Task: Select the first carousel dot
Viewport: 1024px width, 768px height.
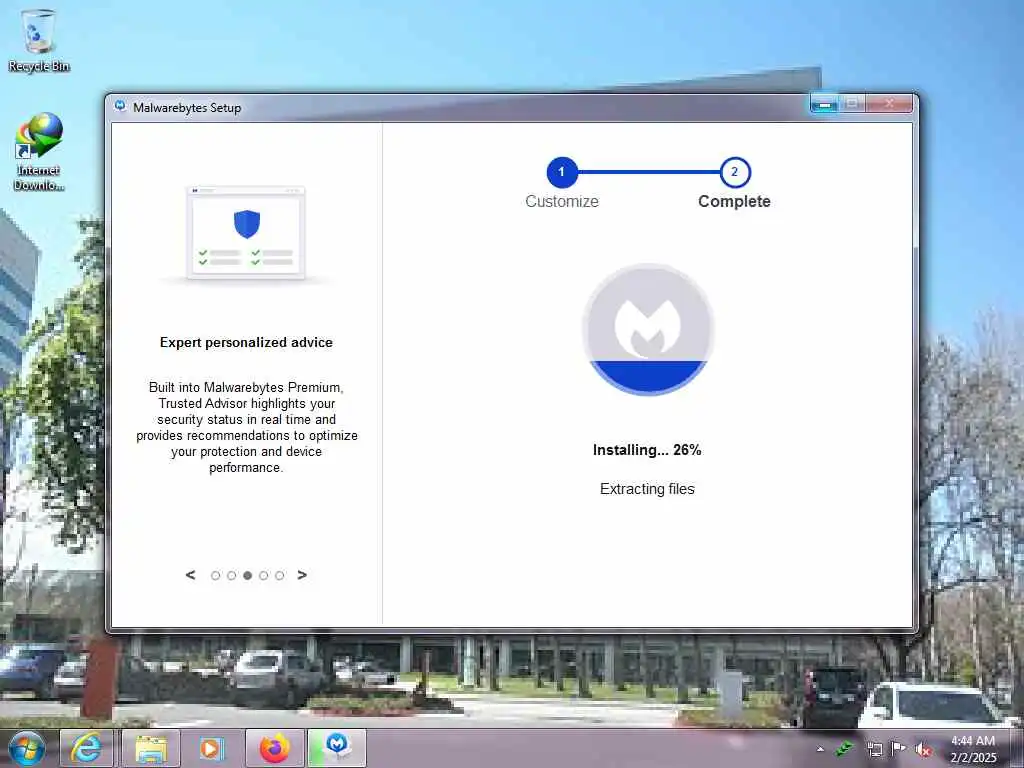Action: click(x=216, y=575)
